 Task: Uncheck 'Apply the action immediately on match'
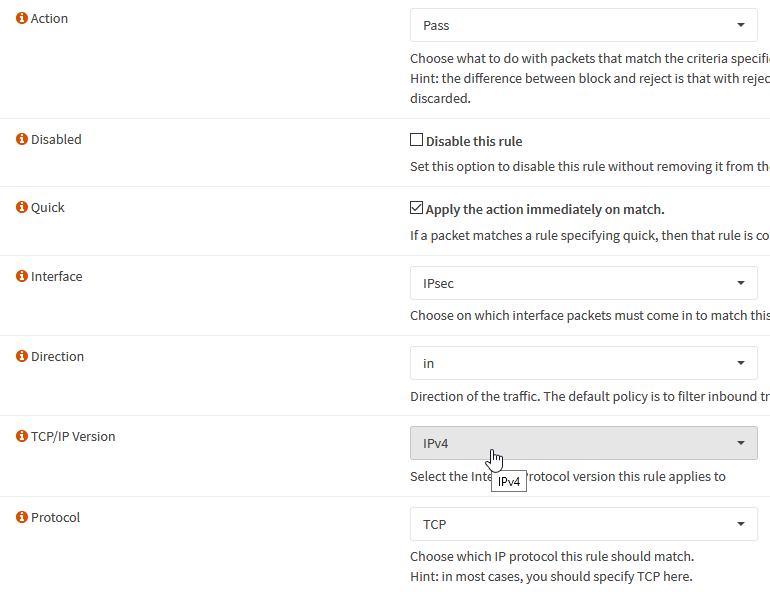(x=417, y=209)
